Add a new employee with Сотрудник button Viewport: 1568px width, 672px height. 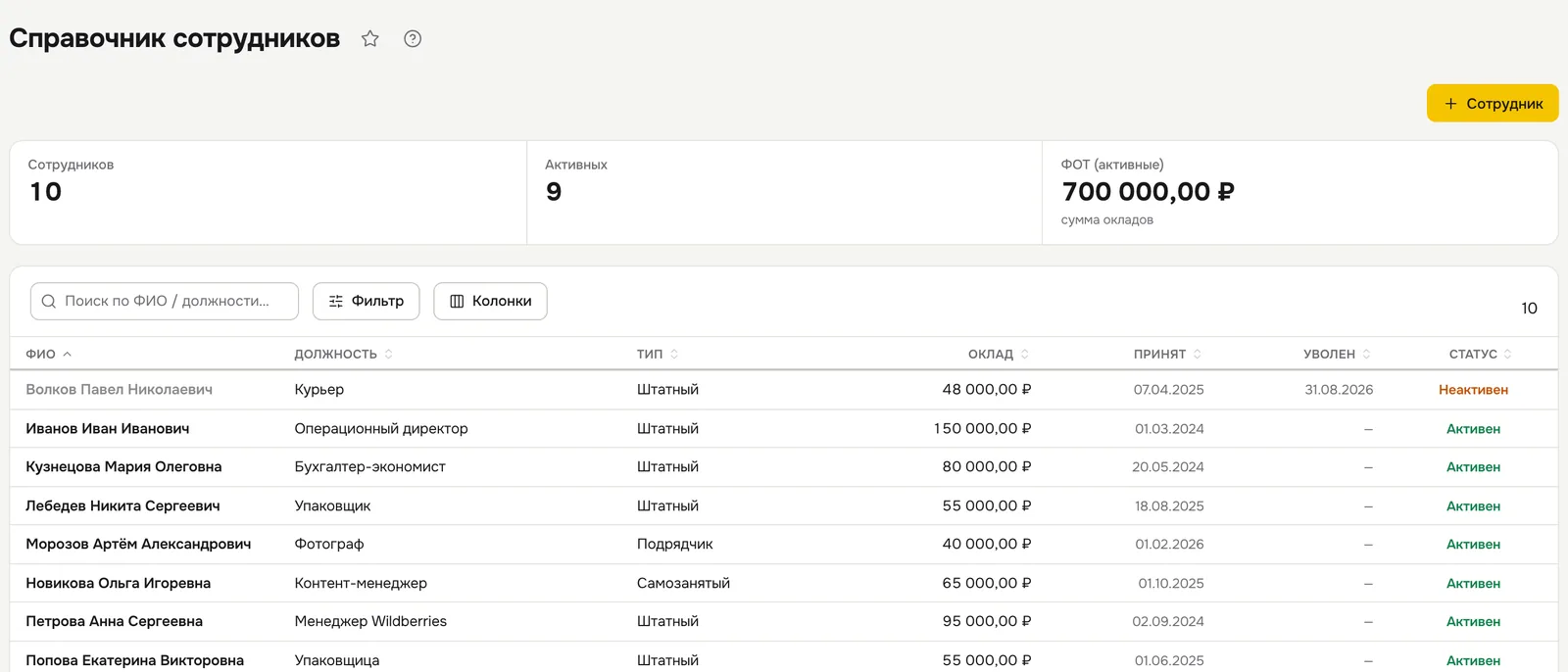tap(1493, 104)
